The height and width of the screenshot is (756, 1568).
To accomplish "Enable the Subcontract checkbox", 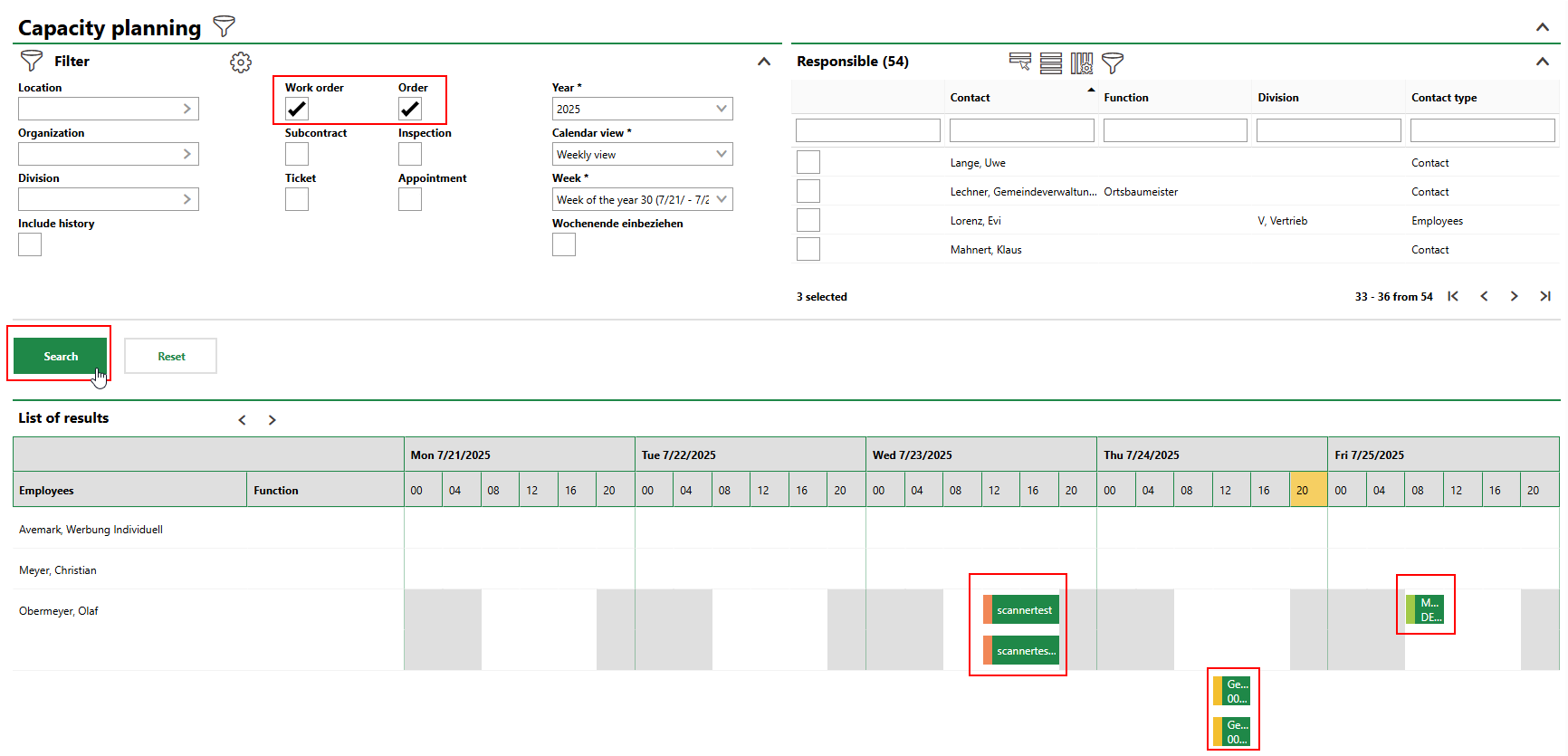I will click(297, 154).
